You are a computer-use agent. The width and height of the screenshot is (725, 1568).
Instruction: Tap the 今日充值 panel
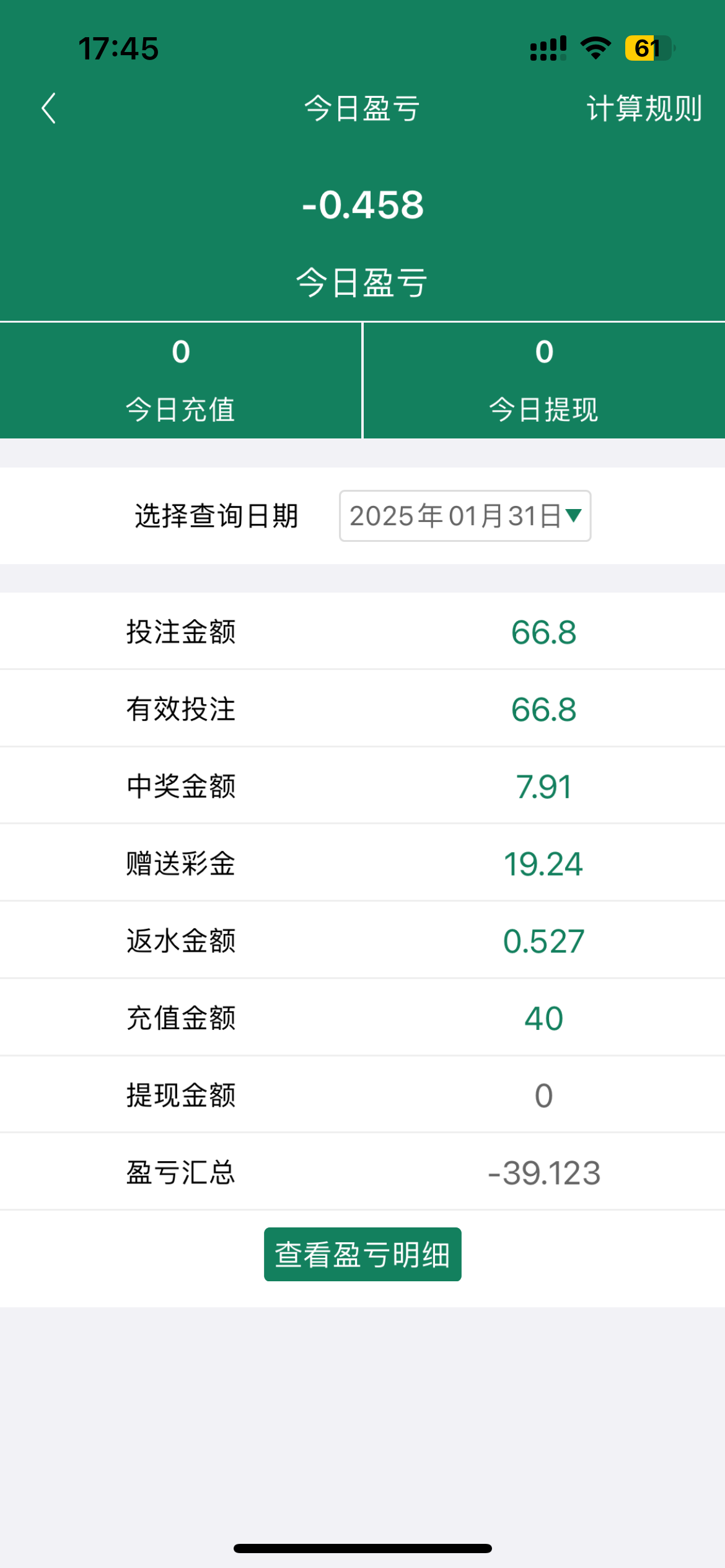[x=180, y=380]
